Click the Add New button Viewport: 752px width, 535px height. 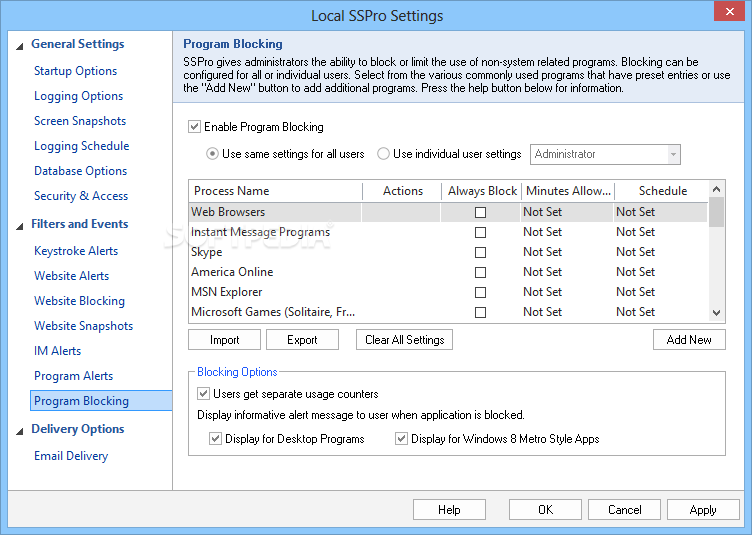[x=689, y=340]
